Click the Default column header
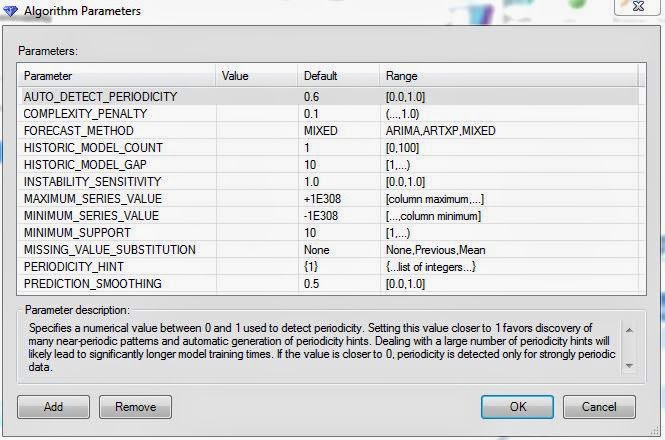The width and height of the screenshot is (665, 440). (x=339, y=76)
